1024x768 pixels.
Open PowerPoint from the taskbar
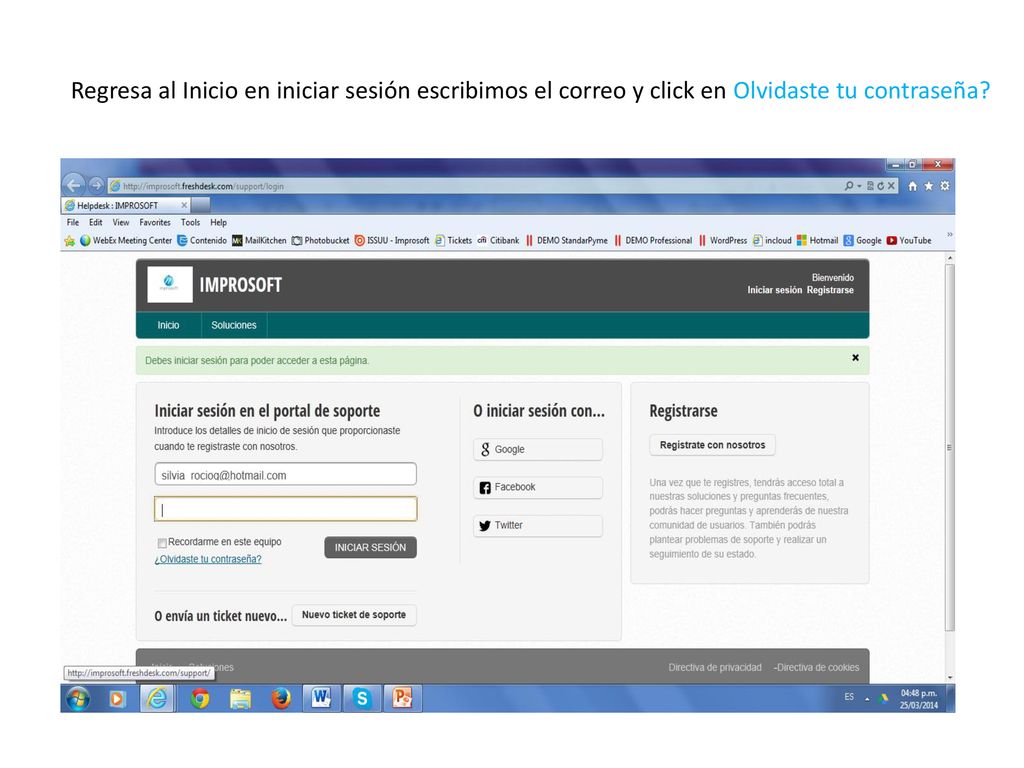click(402, 699)
